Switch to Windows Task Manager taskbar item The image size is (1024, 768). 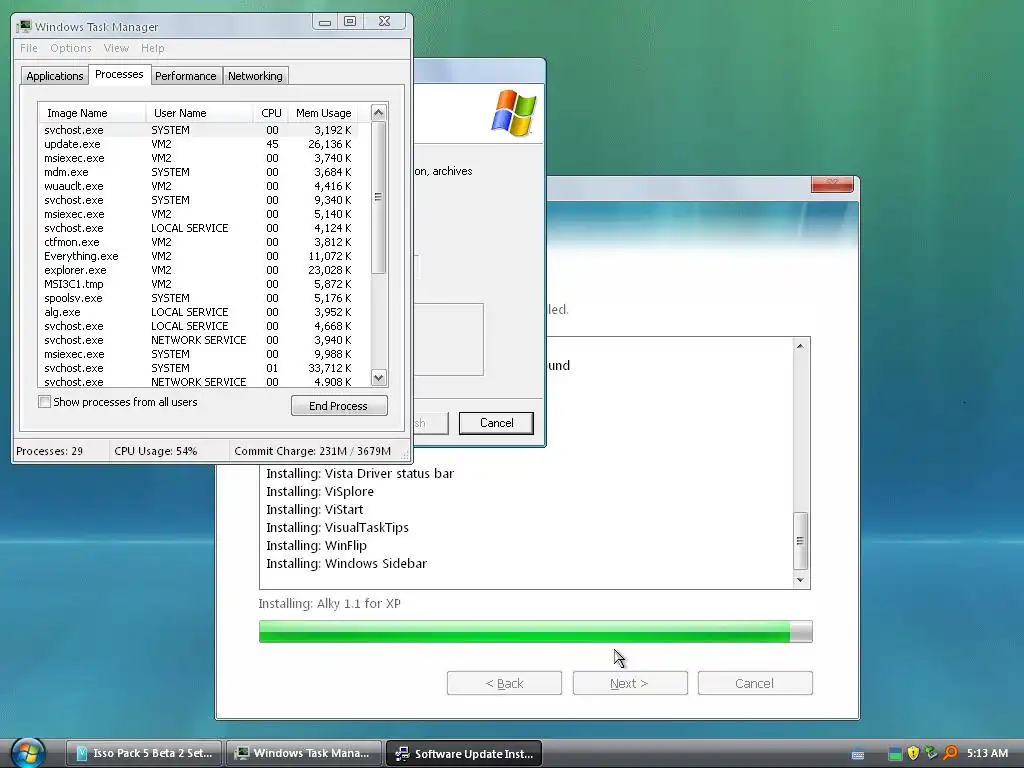(303, 753)
